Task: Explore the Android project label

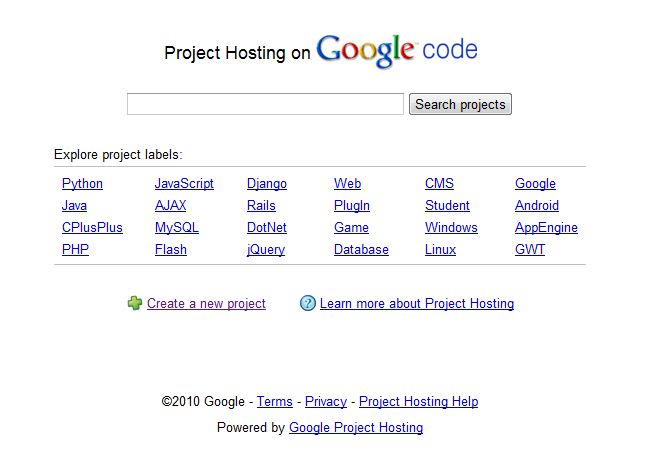Action: point(537,206)
